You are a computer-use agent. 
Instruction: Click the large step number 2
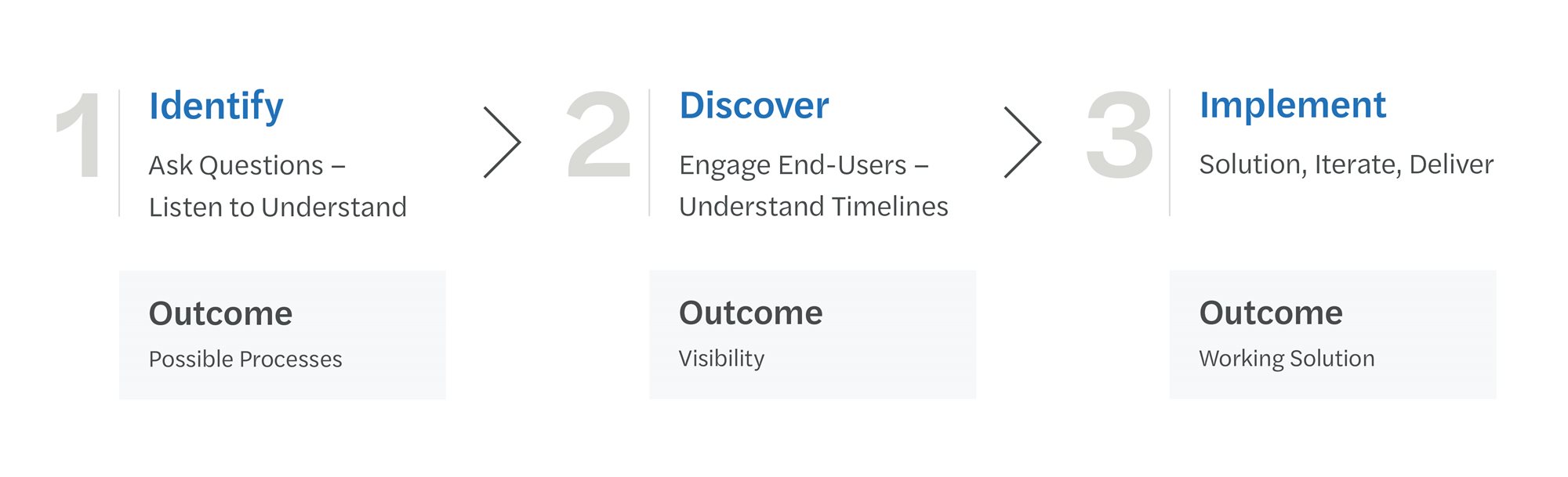point(599,135)
